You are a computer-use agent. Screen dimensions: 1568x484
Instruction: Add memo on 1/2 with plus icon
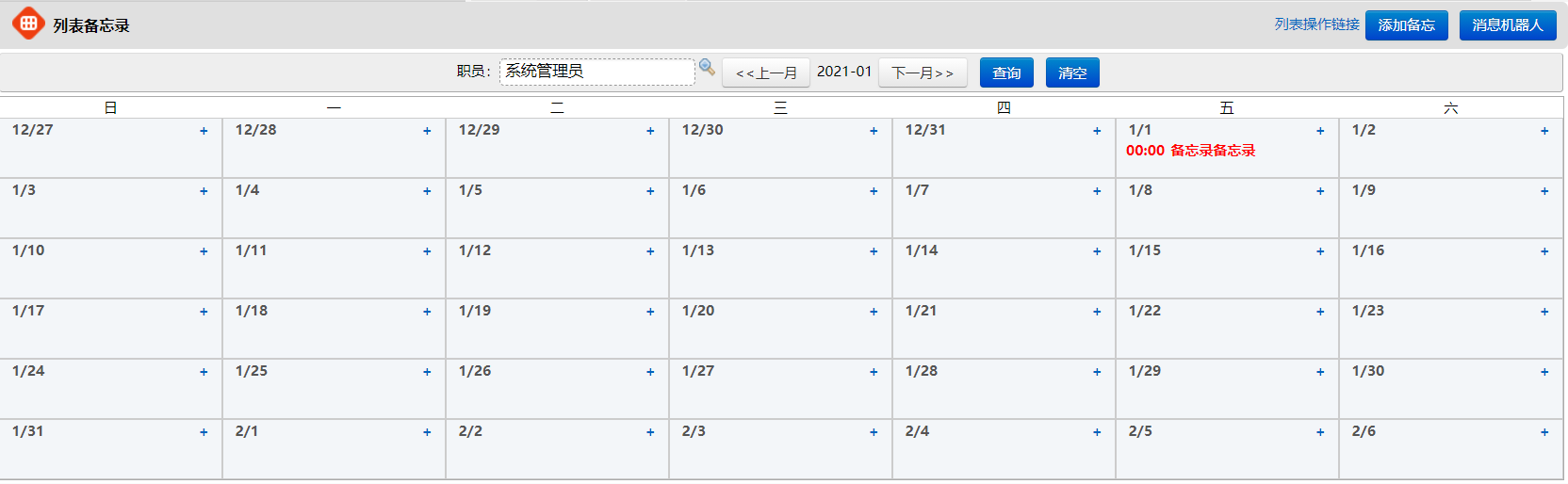tap(1544, 131)
